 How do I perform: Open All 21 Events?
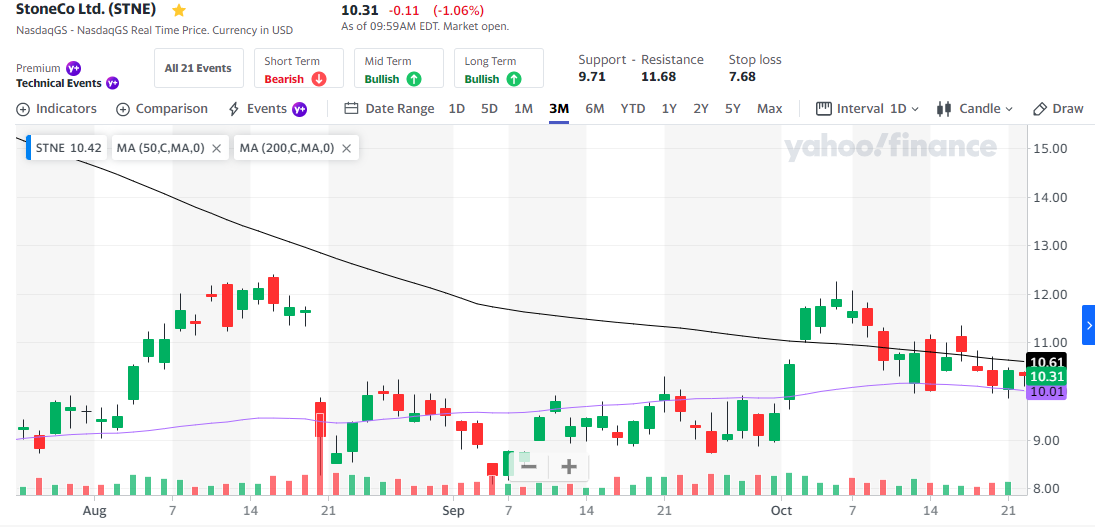(x=198, y=68)
